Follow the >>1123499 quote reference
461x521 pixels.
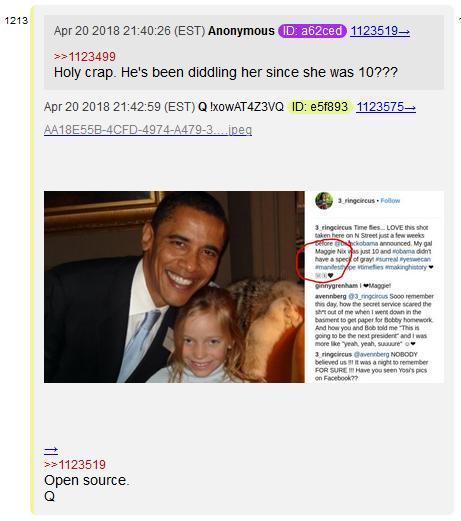click(x=85, y=57)
